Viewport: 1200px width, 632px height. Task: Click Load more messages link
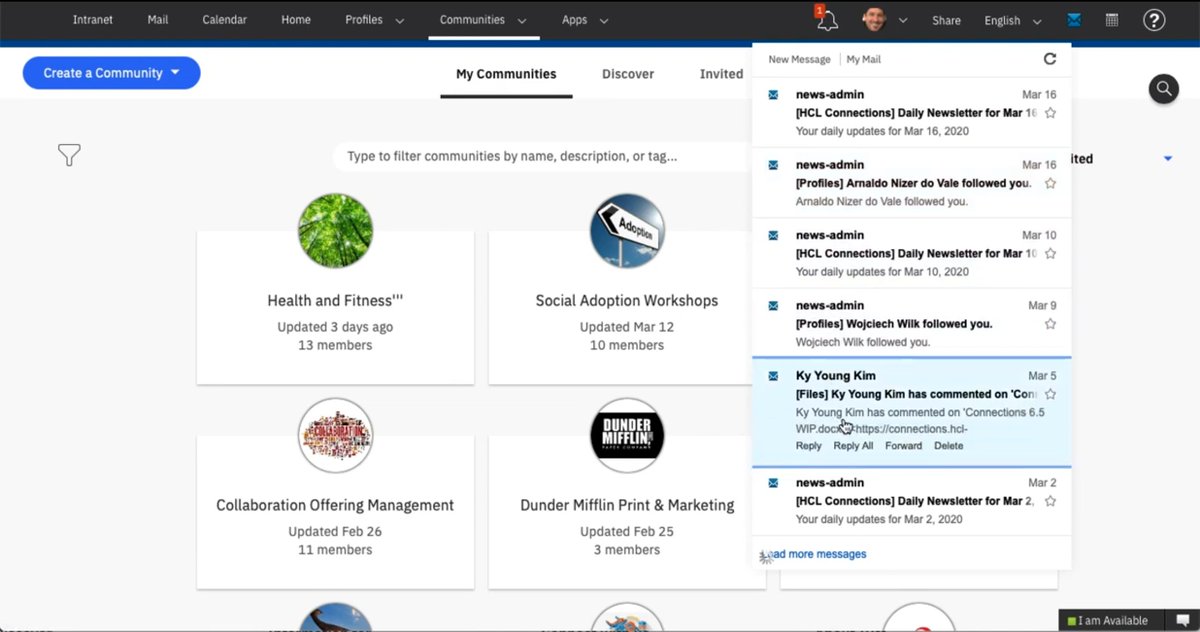[x=815, y=554]
